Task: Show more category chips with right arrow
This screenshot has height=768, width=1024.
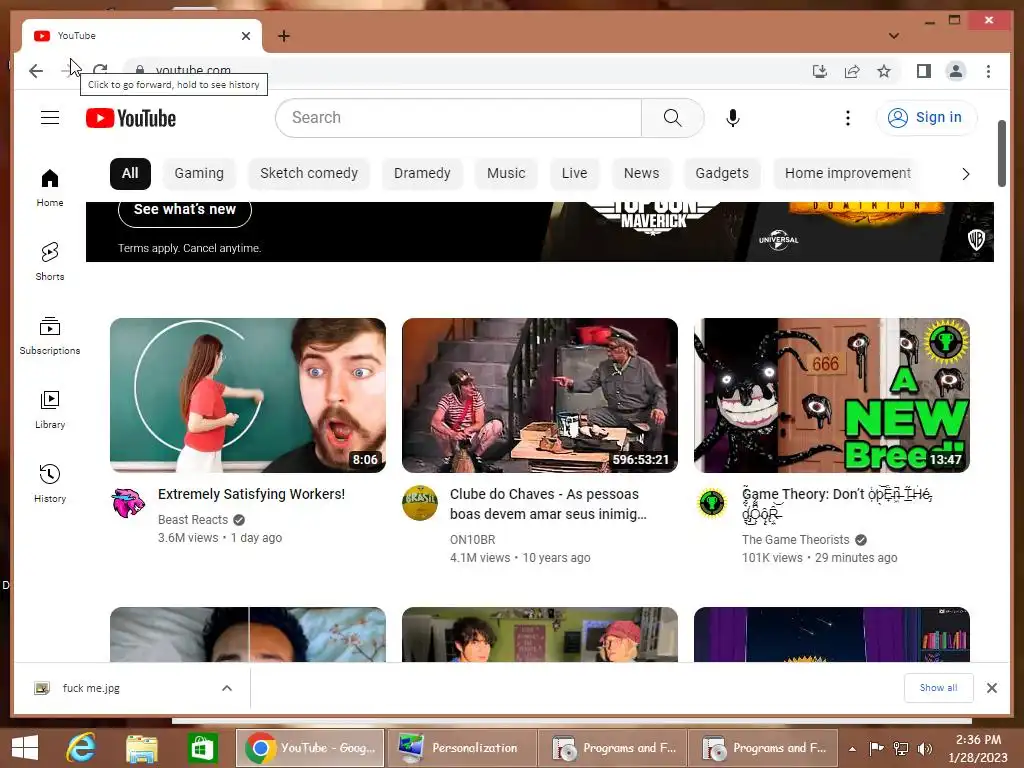Action: pos(965,174)
